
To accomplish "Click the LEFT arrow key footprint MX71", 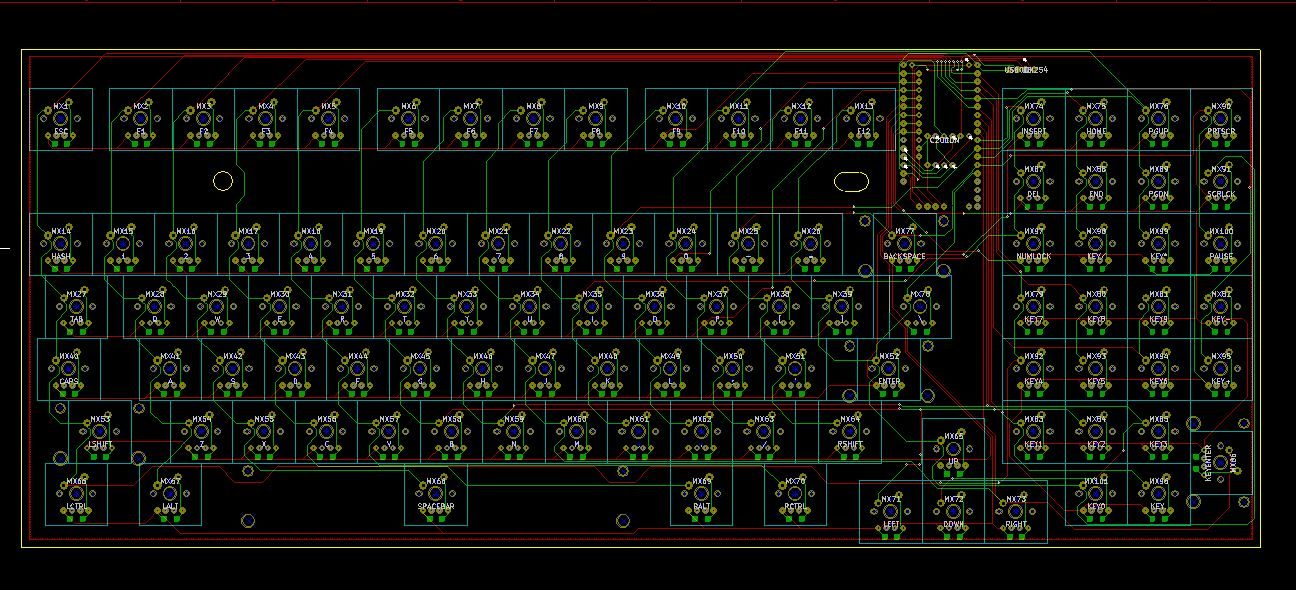I will [891, 512].
